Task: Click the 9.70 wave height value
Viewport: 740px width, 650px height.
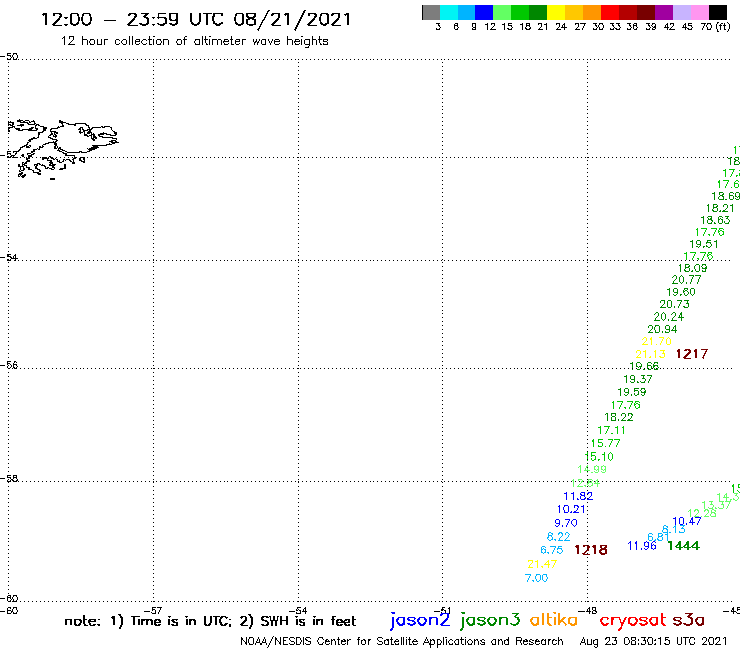Action: [x=566, y=523]
